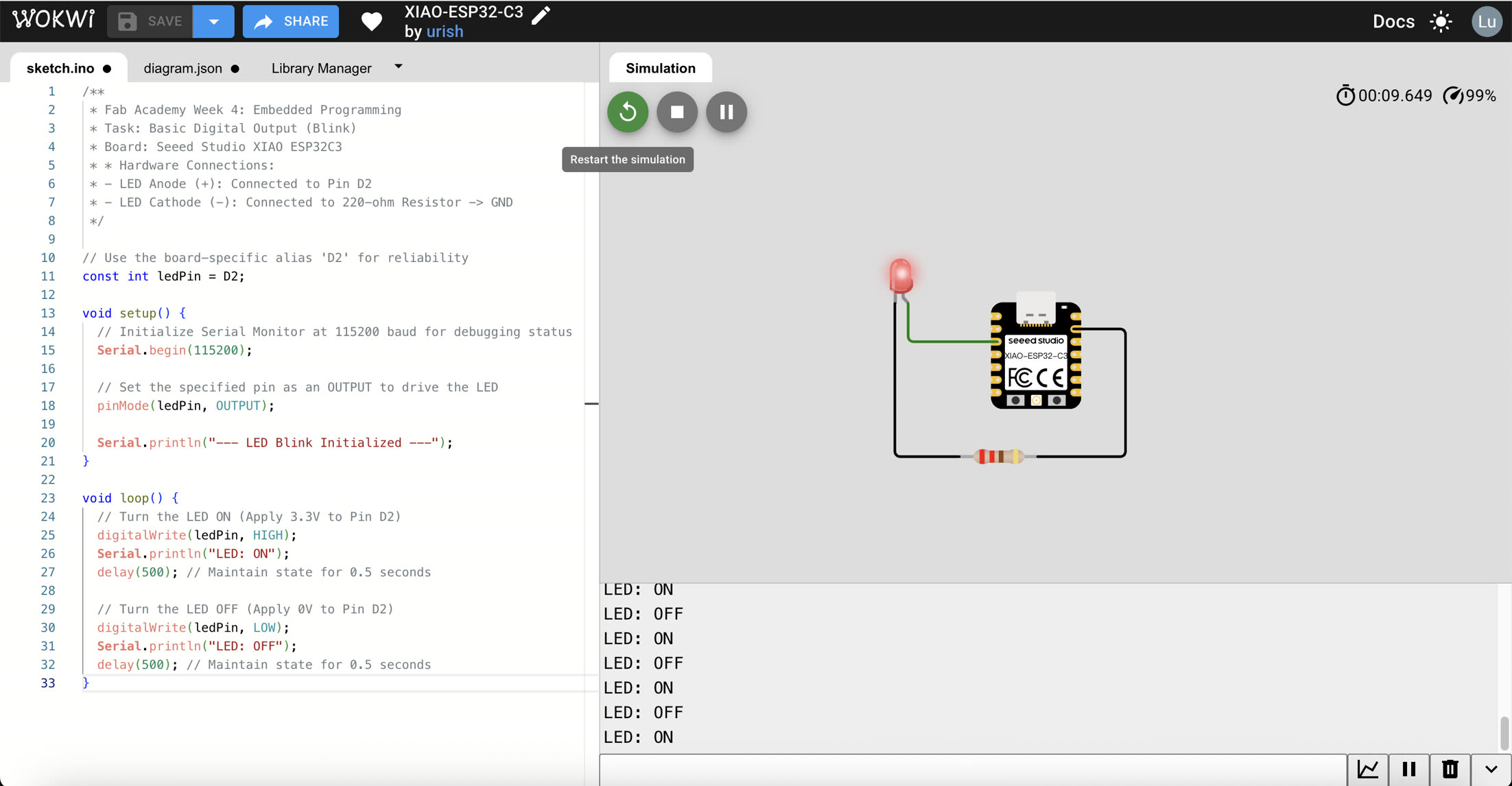The image size is (1512, 786).
Task: Open the Save options dropdown arrow
Action: (213, 21)
